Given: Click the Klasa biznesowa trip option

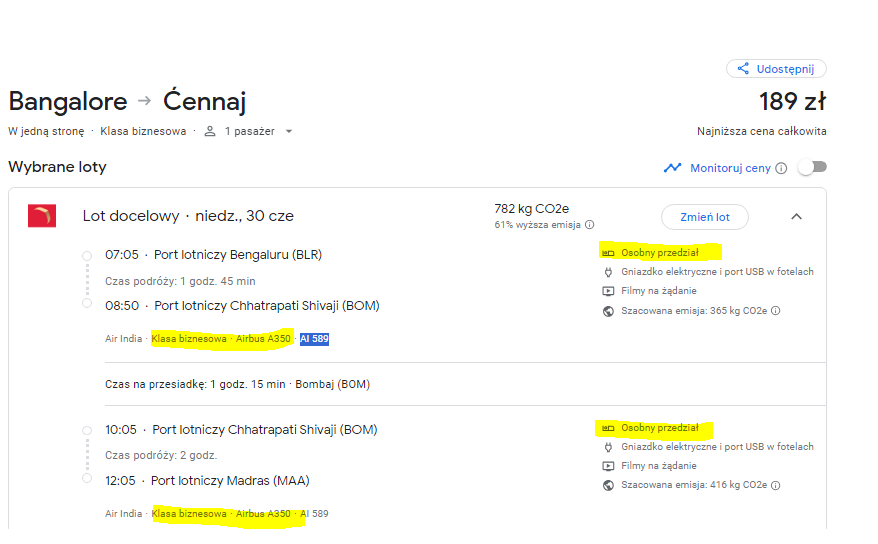Looking at the screenshot, I should (143, 131).
